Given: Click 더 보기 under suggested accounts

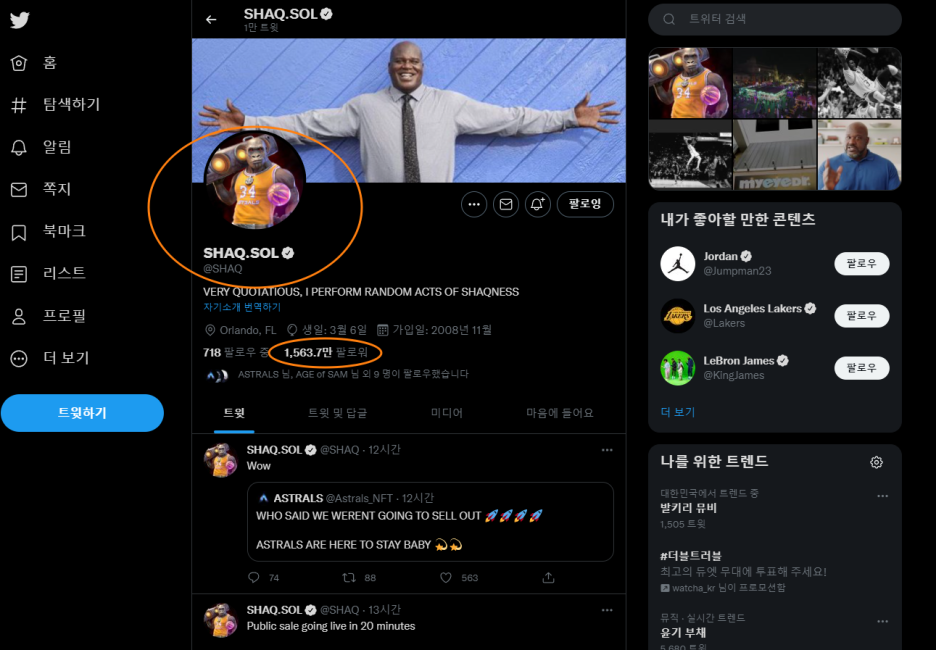Looking at the screenshot, I should coord(678,412).
